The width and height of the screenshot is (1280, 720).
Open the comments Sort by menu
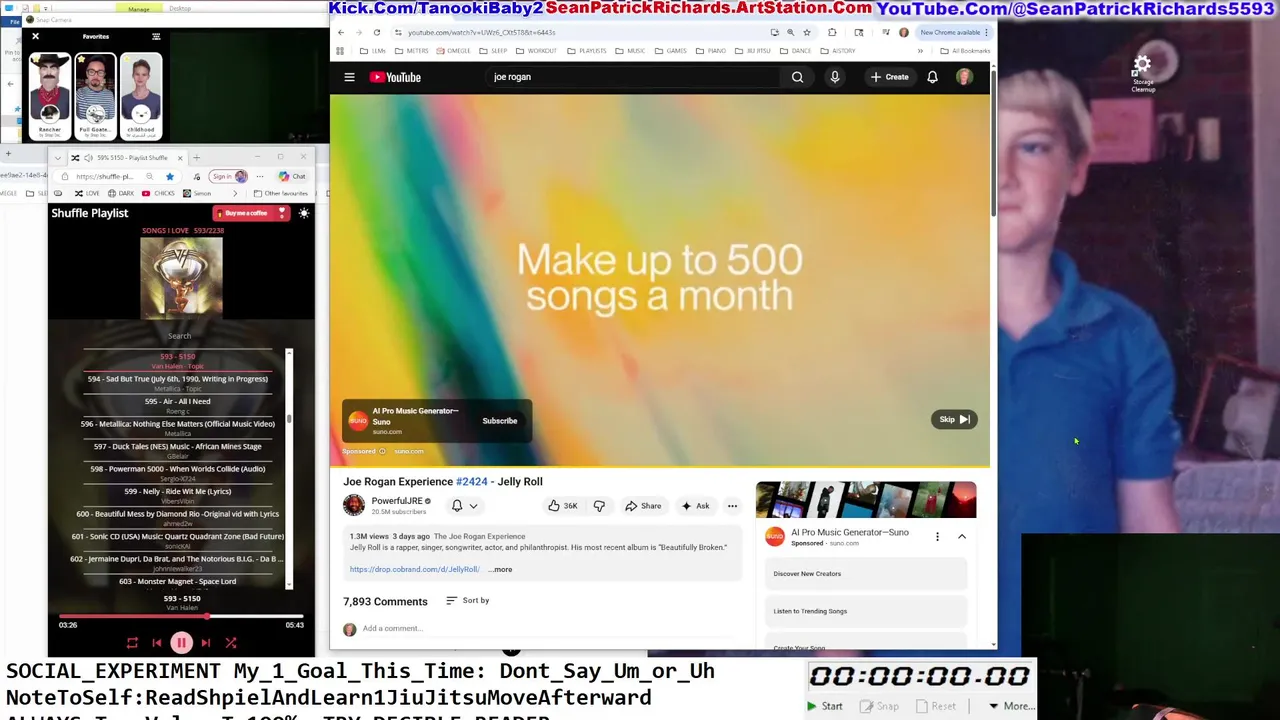click(x=467, y=600)
